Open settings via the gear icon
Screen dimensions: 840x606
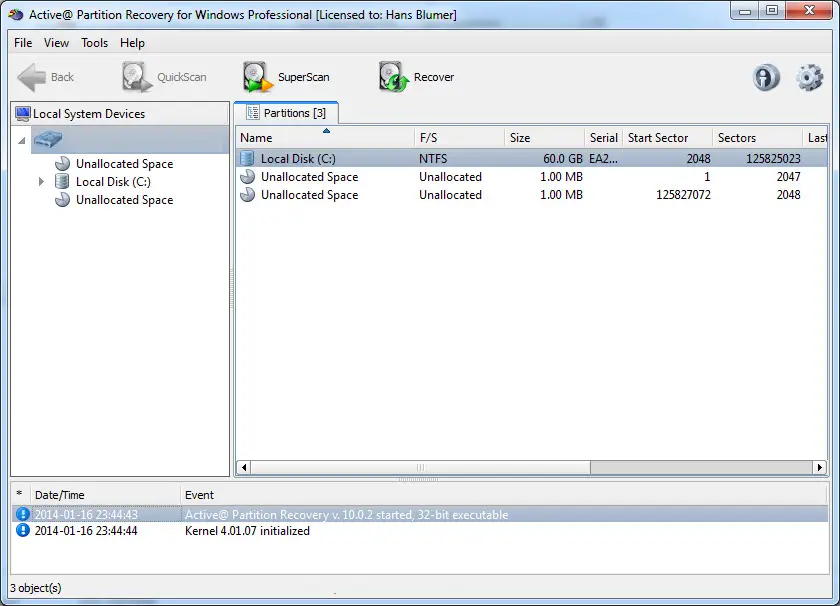(809, 77)
